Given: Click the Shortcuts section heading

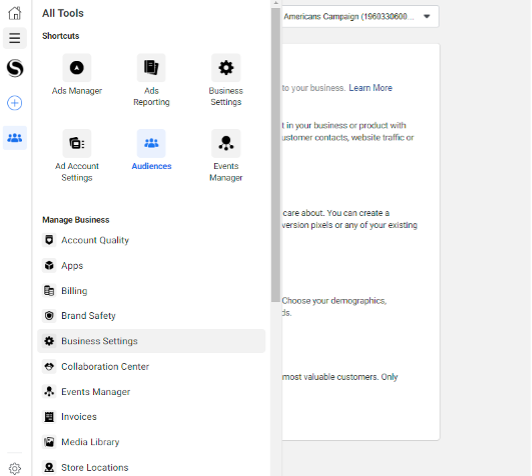Looking at the screenshot, I should tap(61, 36).
